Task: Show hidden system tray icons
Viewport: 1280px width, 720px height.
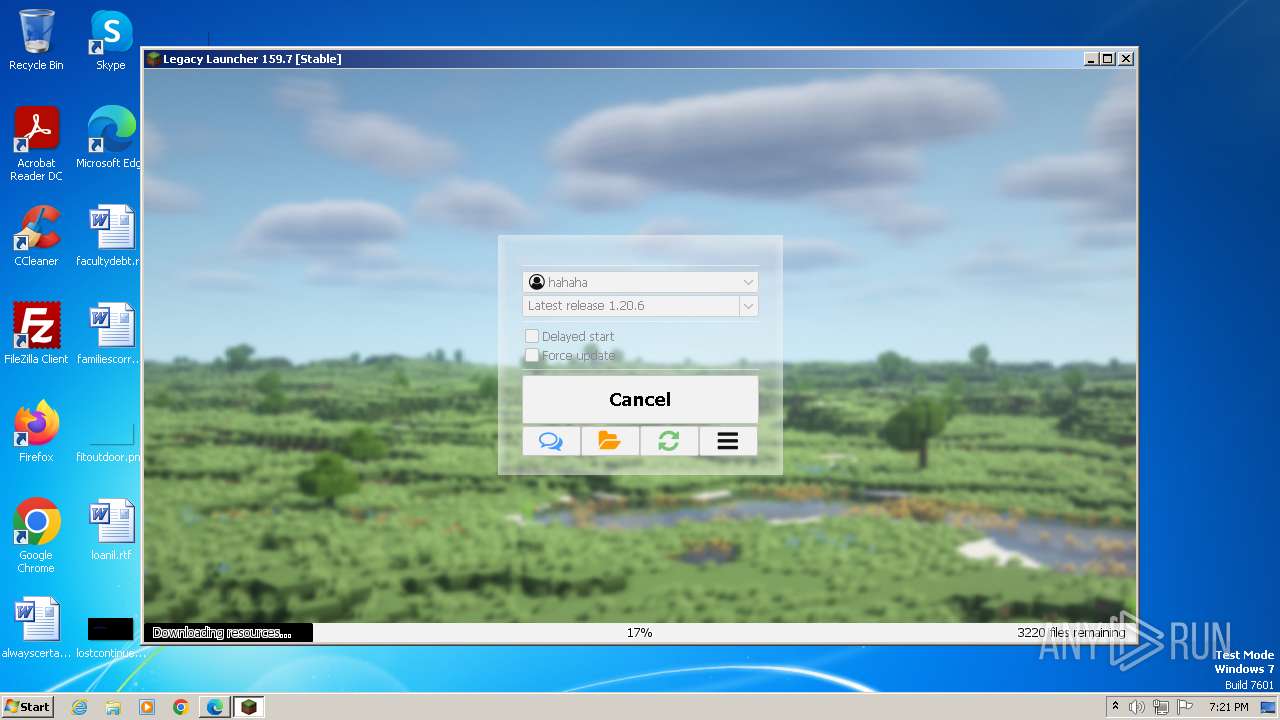Action: pos(1116,706)
